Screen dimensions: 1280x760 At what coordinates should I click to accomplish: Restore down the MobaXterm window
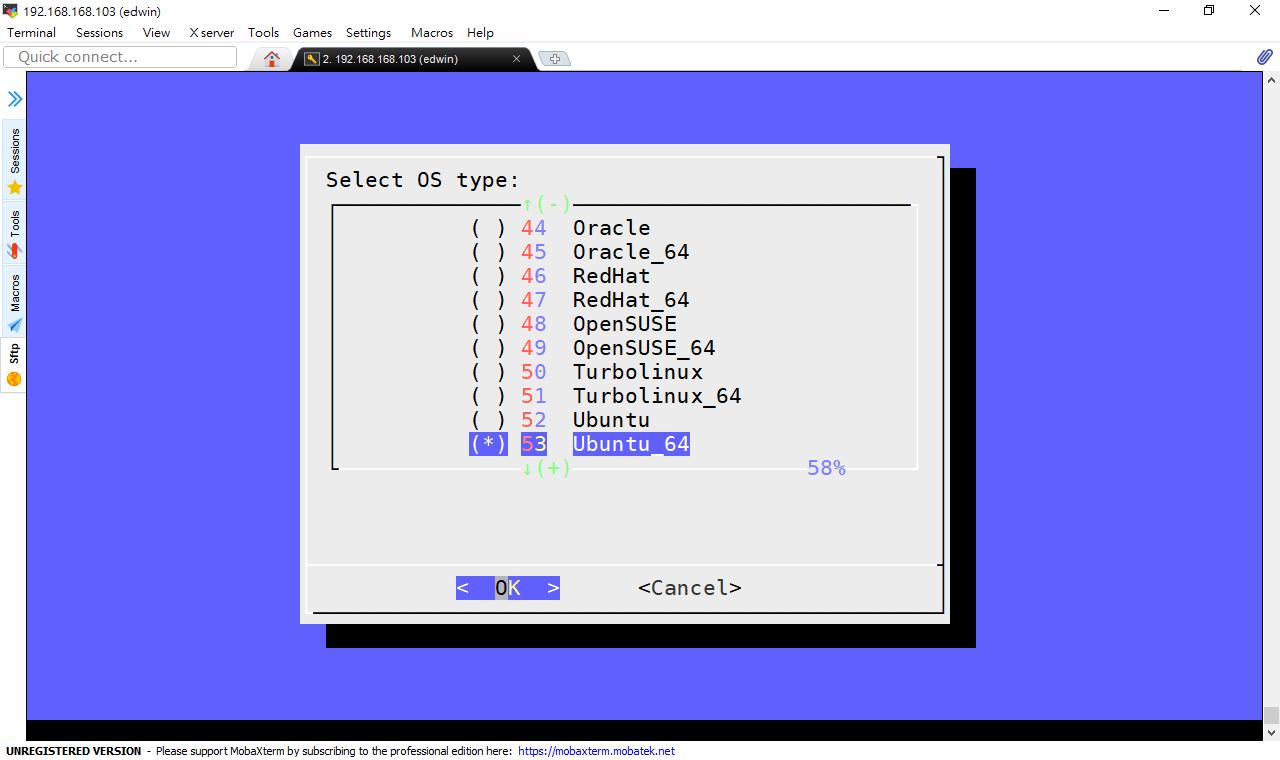(x=1209, y=11)
